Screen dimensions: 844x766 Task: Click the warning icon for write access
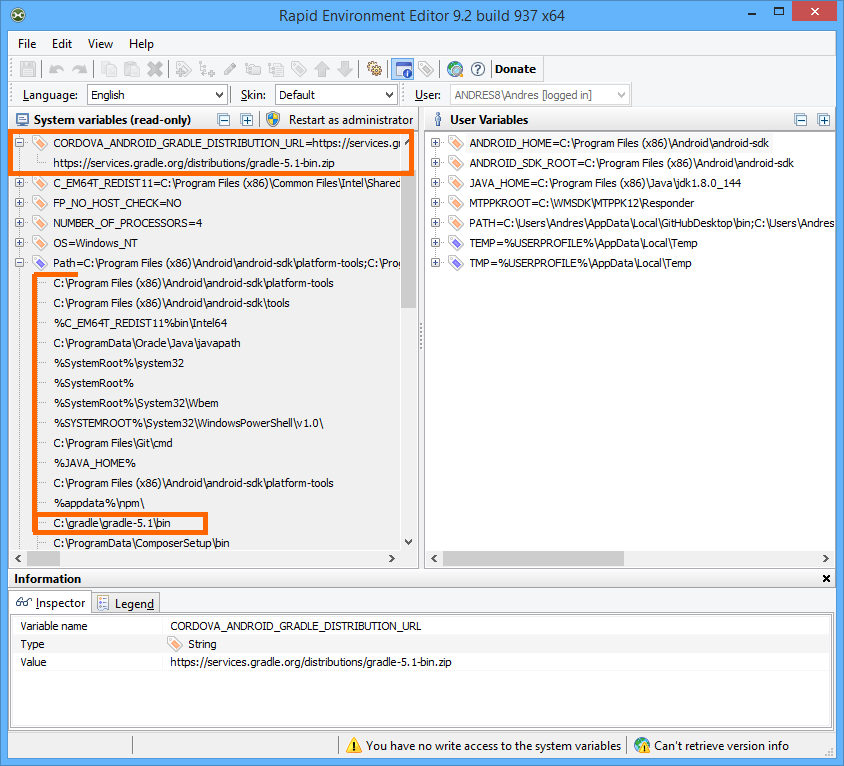(354, 745)
